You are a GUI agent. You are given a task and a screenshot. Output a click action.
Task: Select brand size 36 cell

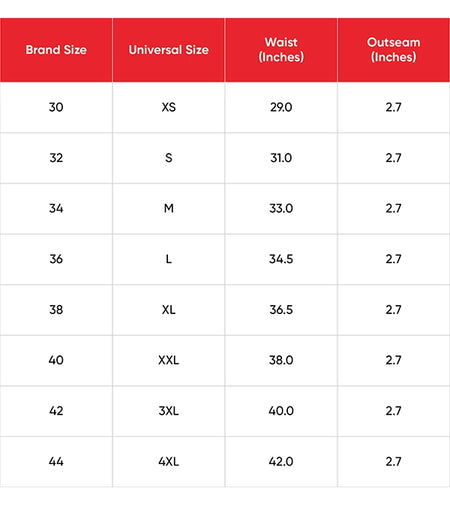56,259
